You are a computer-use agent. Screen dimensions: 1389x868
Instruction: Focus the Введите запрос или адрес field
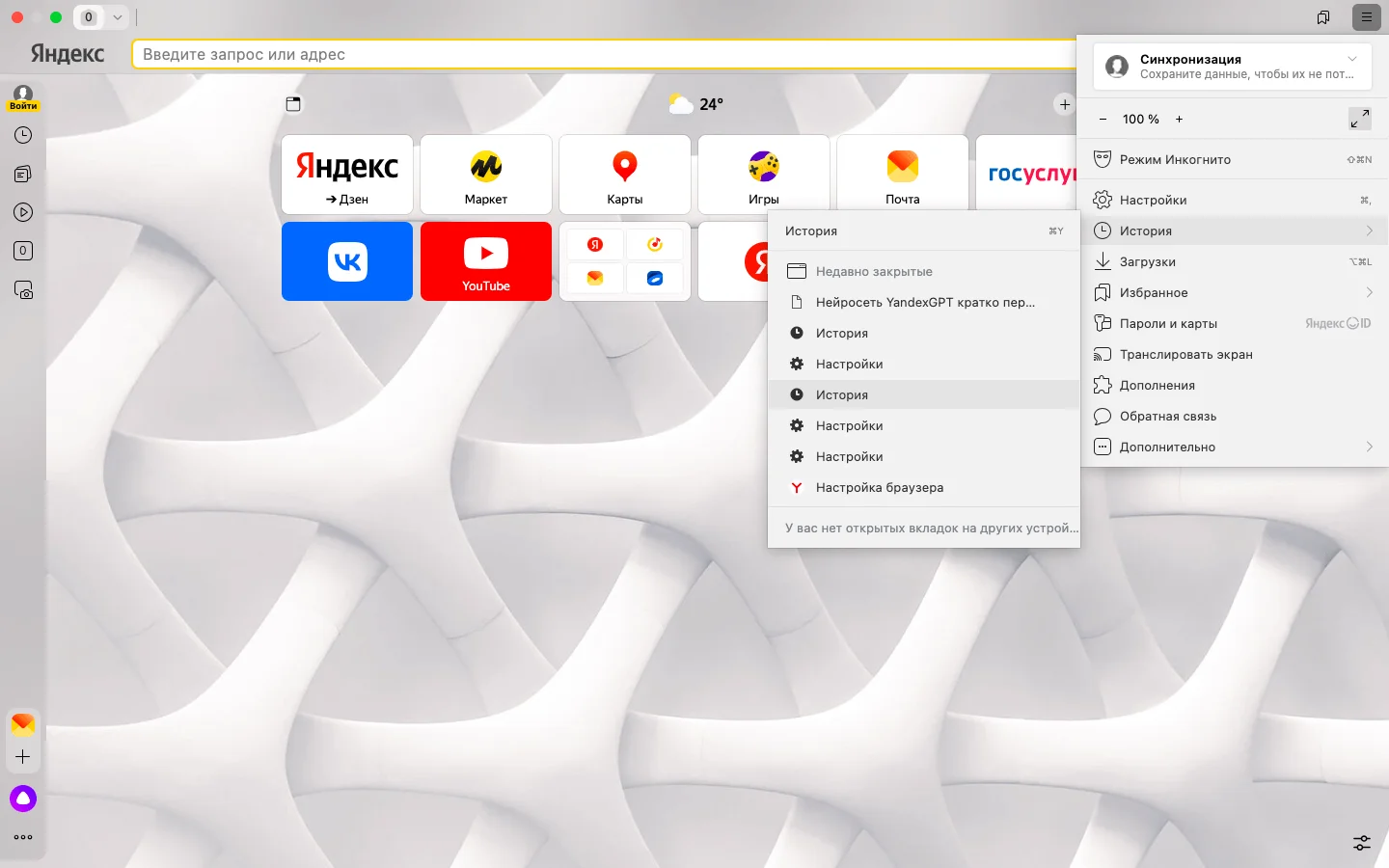[604, 55]
